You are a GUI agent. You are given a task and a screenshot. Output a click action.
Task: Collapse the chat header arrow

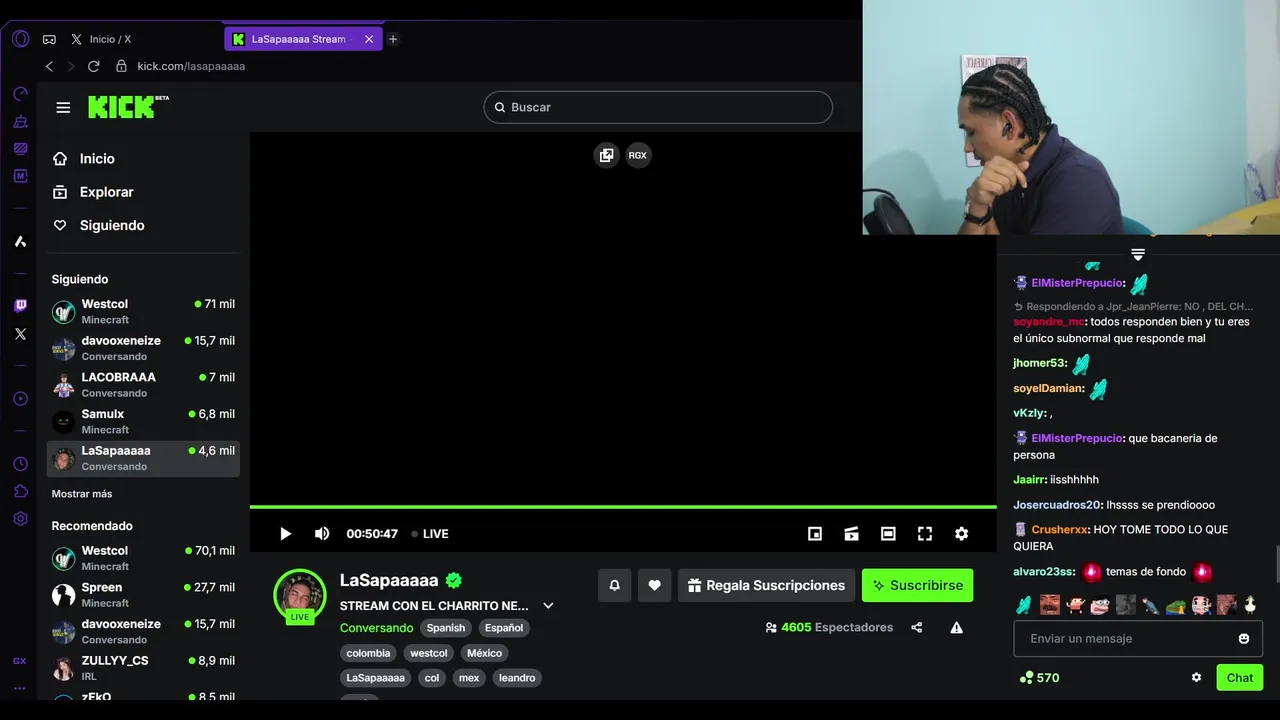pos(1138,255)
